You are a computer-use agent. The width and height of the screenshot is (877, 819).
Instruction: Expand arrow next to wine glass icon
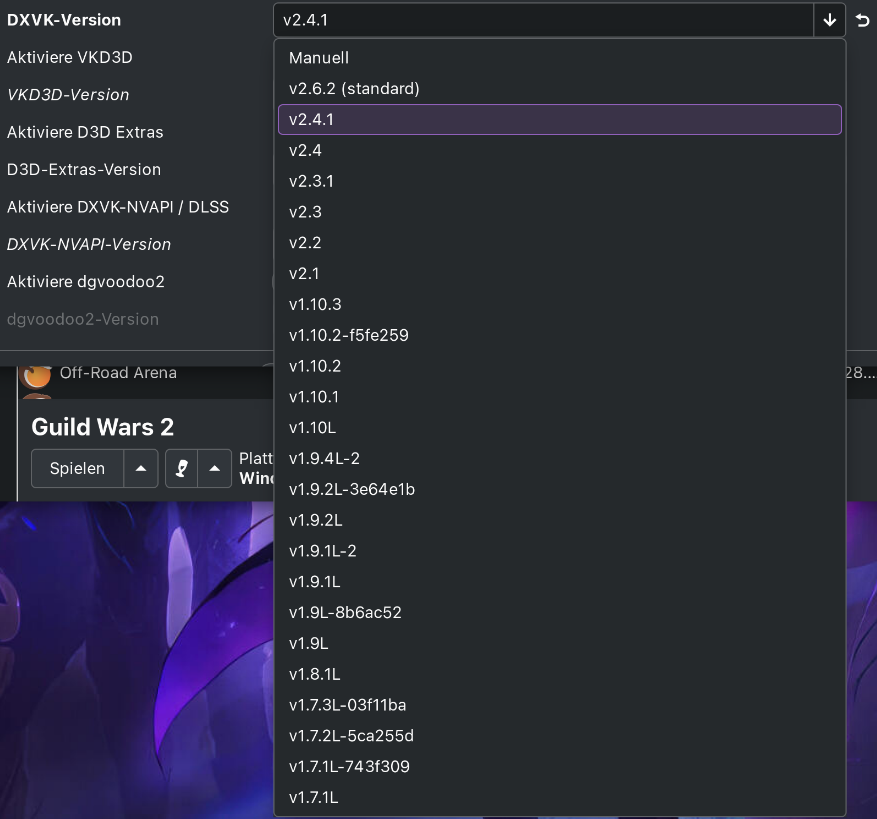click(215, 468)
